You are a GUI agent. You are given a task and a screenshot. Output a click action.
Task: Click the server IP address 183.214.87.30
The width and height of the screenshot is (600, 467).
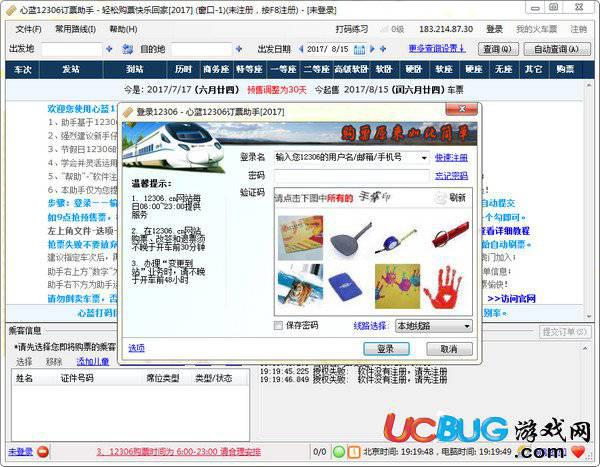coord(446,29)
